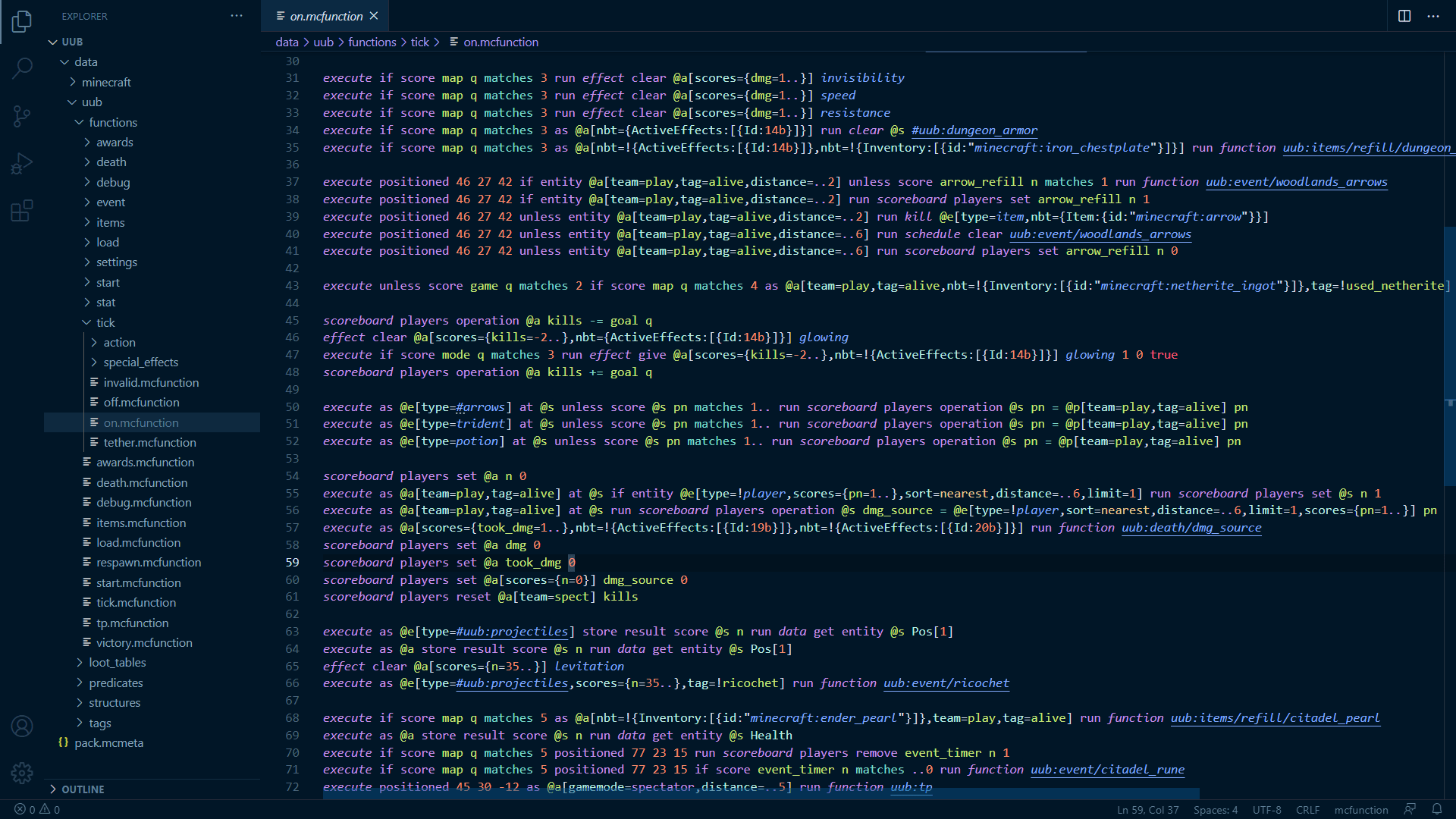Screen dimensions: 1456x819
Task: Open the Run and Debug view
Action: 22,163
